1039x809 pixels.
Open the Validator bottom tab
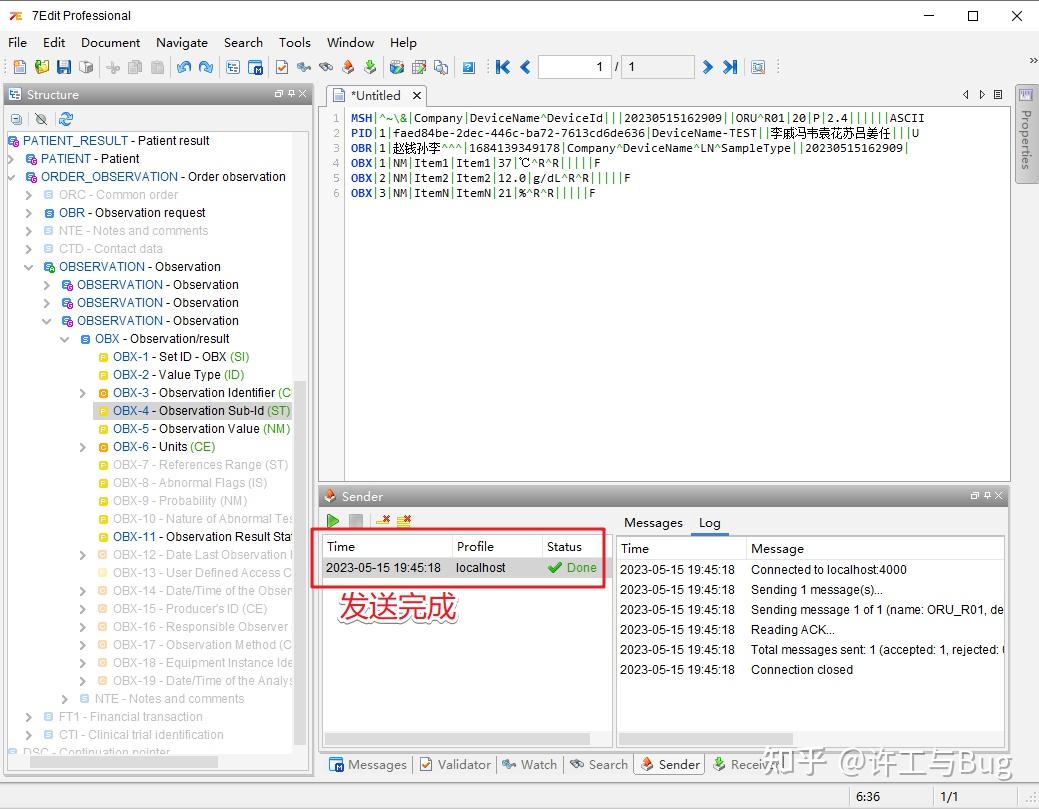pos(454,764)
